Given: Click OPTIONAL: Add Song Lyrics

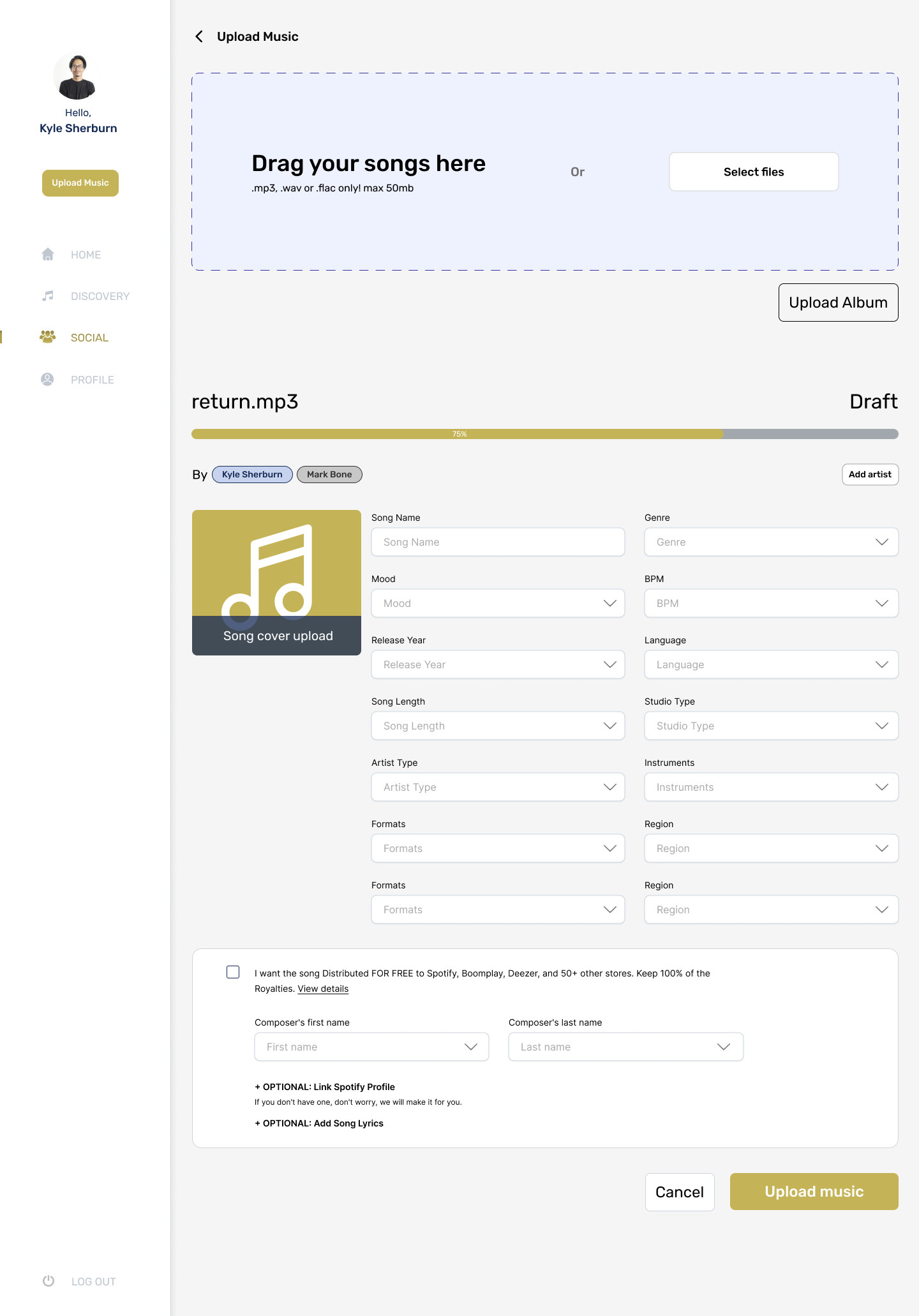Looking at the screenshot, I should click(319, 1123).
